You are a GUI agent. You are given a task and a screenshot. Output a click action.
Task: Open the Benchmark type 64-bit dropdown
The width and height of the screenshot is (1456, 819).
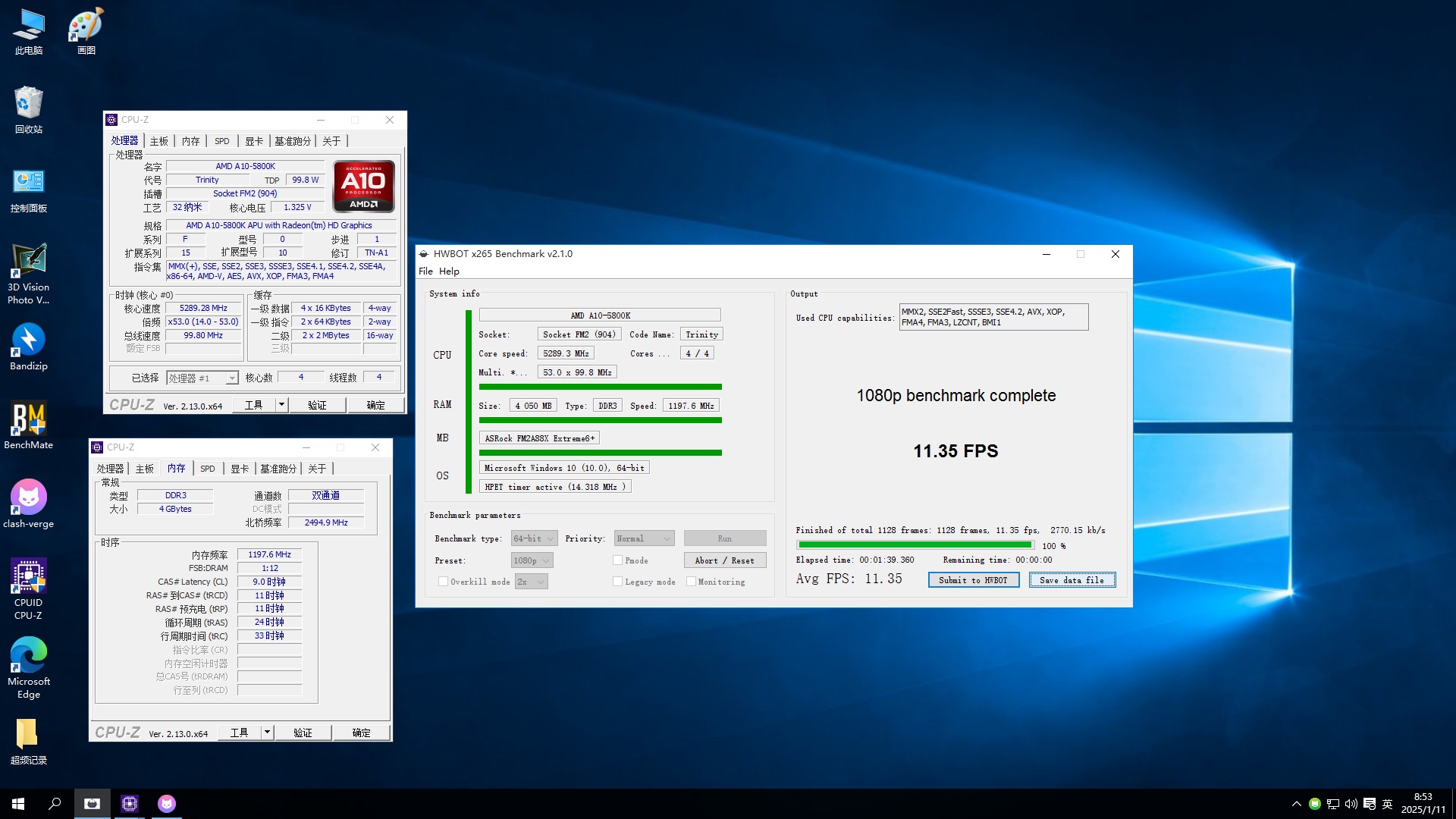tap(535, 538)
